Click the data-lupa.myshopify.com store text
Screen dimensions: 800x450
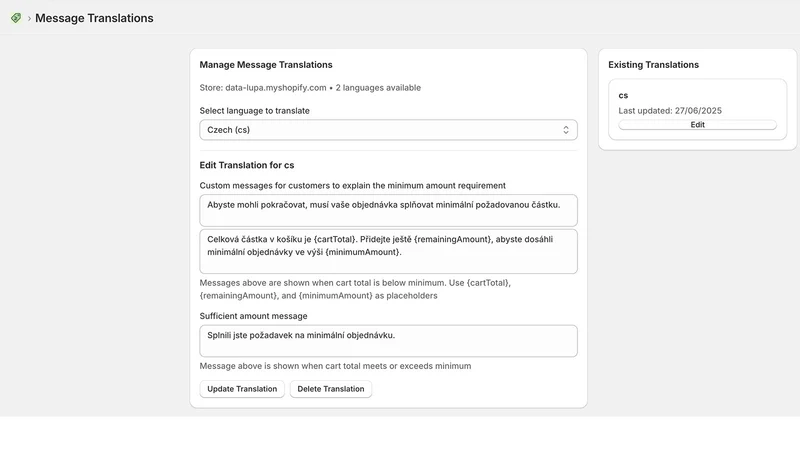(x=276, y=88)
